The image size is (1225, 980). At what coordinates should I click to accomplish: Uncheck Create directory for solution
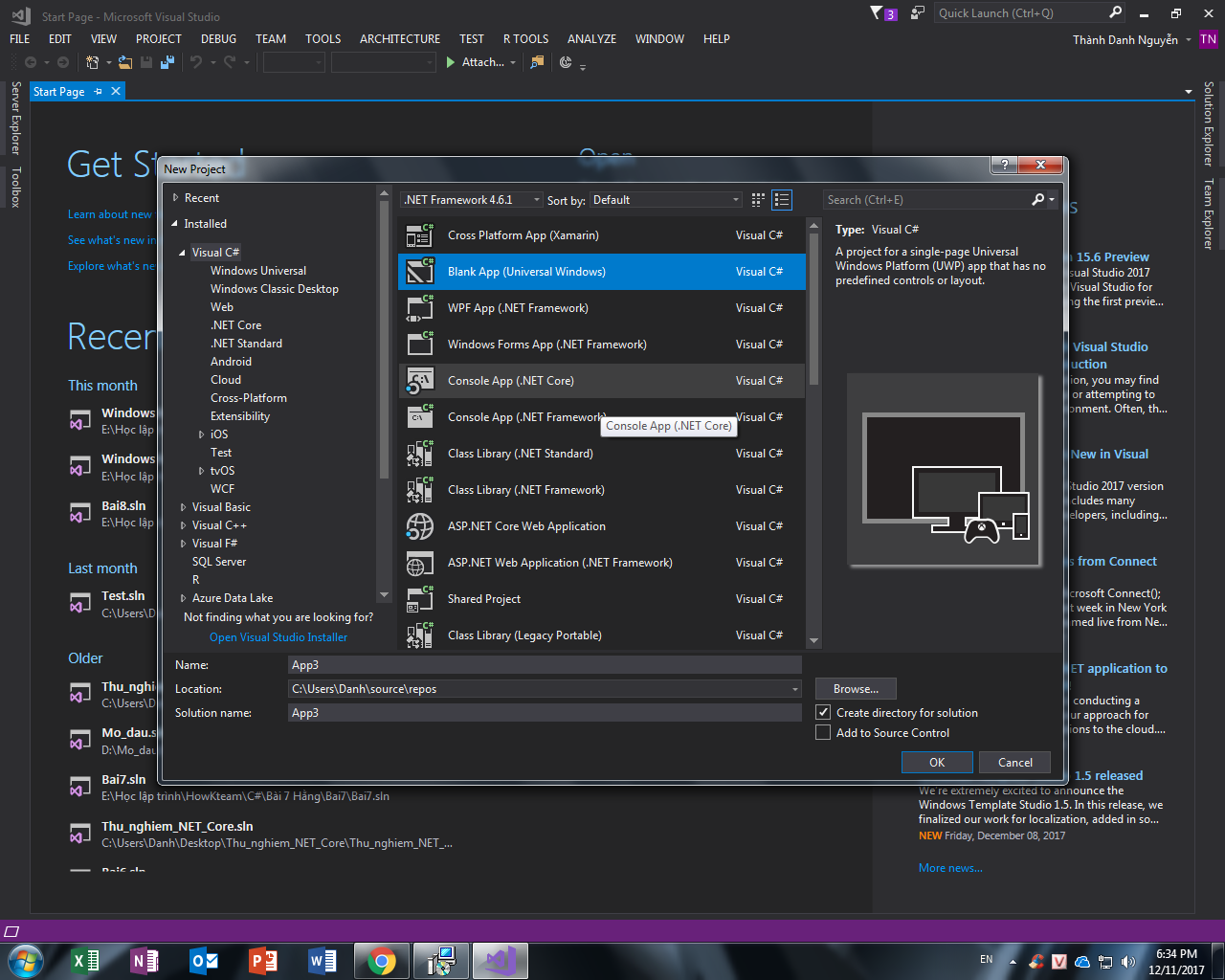(823, 713)
